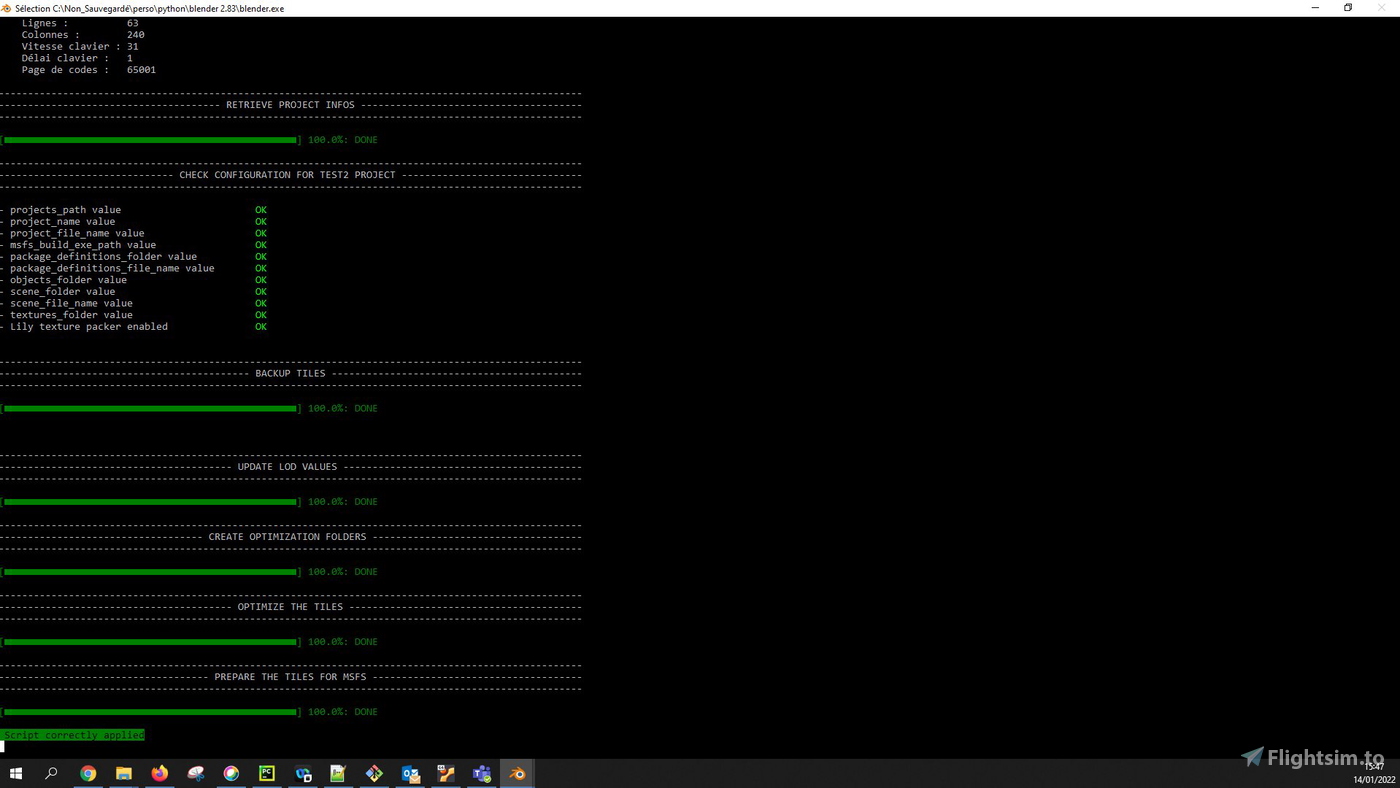Open File Explorer from the taskbar
The width and height of the screenshot is (1400, 788).
(x=124, y=773)
